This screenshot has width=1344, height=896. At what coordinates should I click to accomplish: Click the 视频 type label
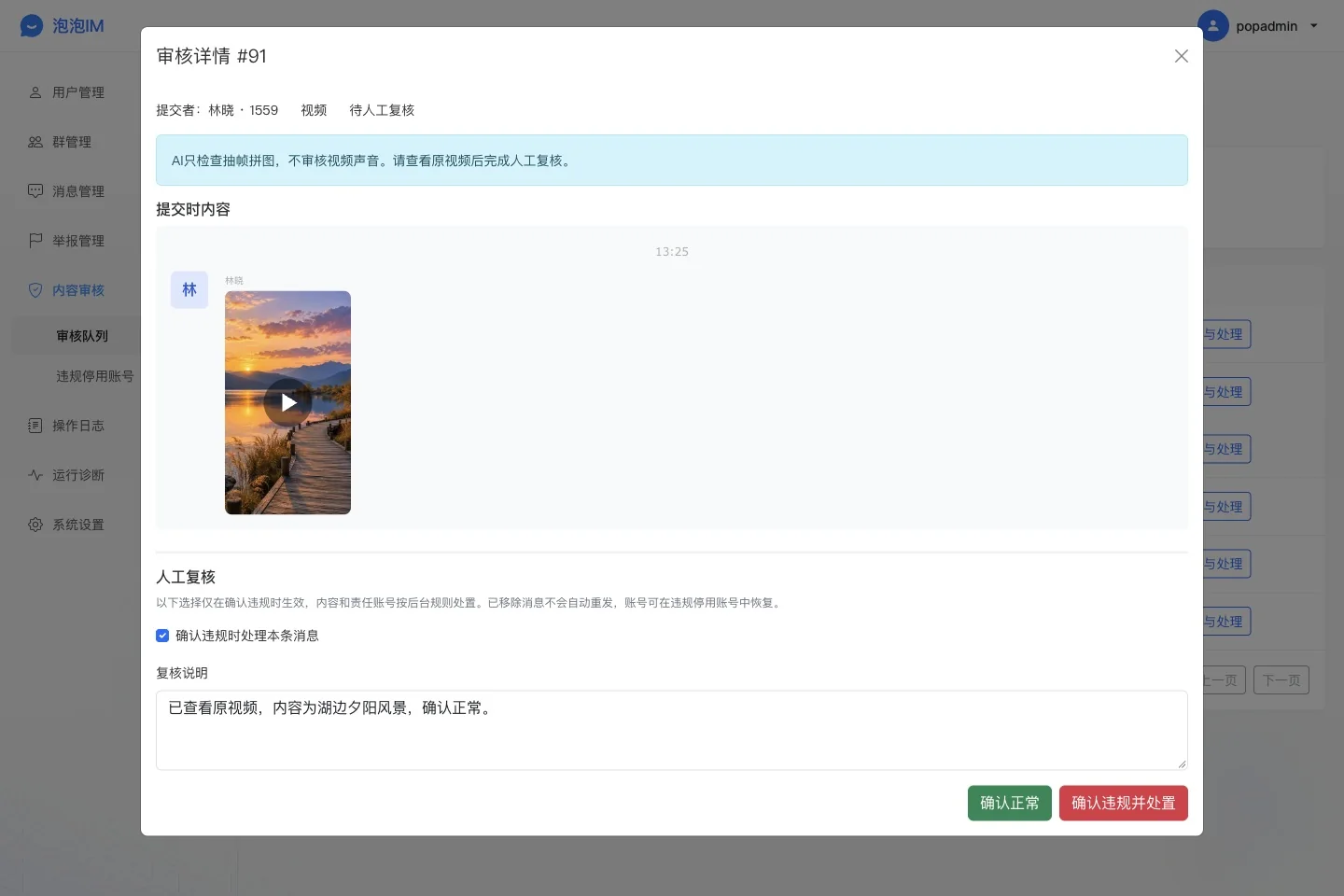click(314, 110)
